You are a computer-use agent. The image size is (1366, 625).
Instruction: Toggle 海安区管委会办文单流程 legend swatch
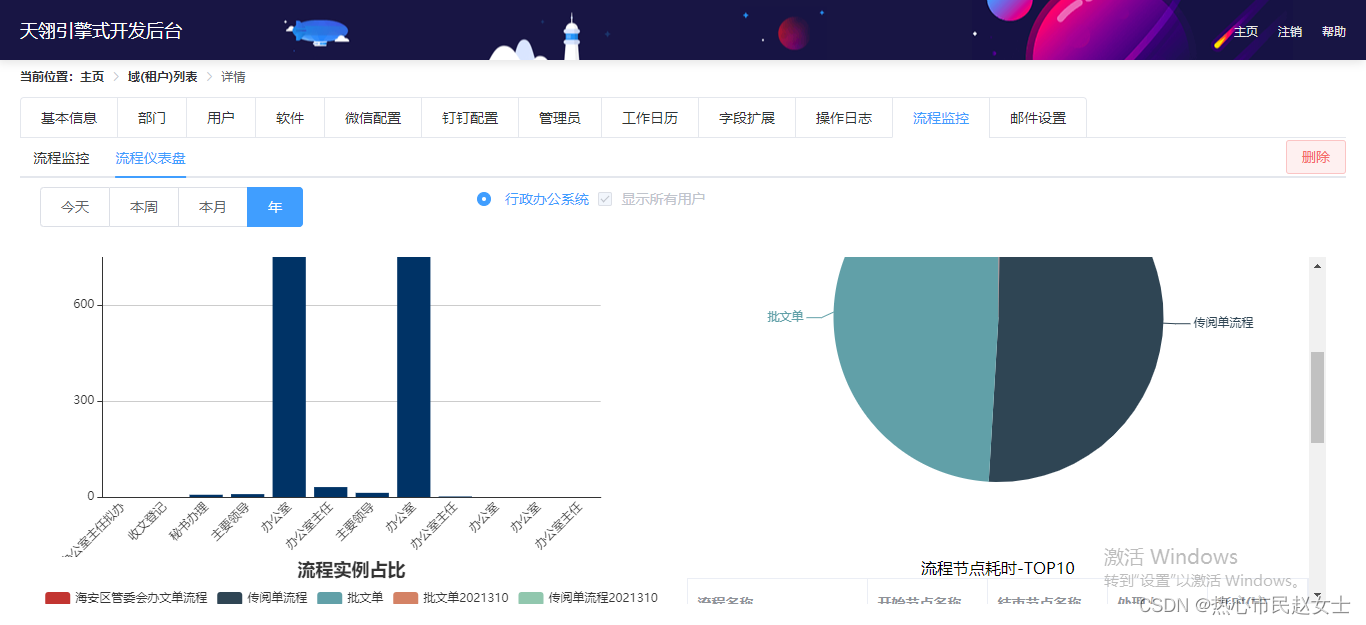57,598
